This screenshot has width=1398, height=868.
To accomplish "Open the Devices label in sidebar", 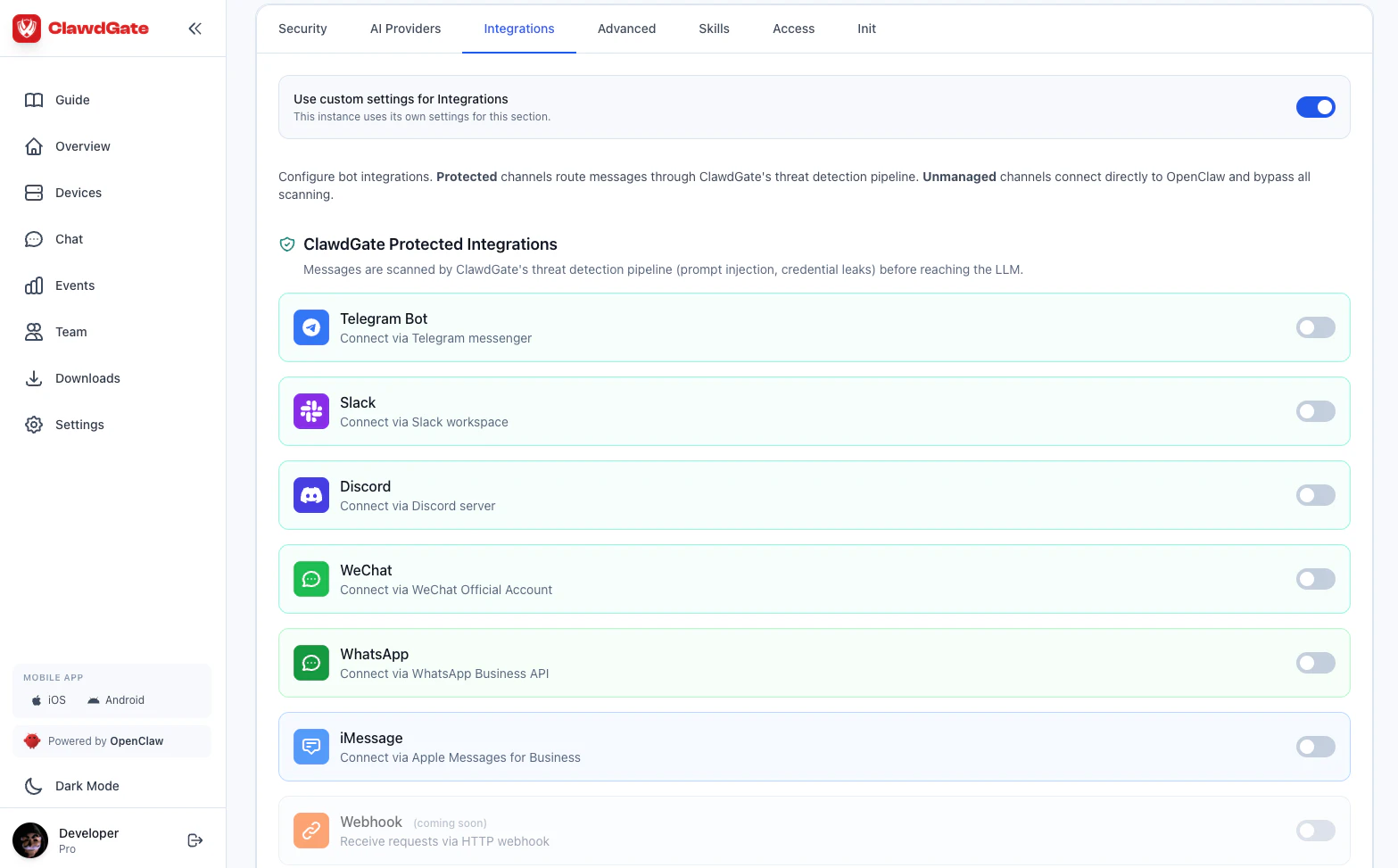I will pos(79,193).
